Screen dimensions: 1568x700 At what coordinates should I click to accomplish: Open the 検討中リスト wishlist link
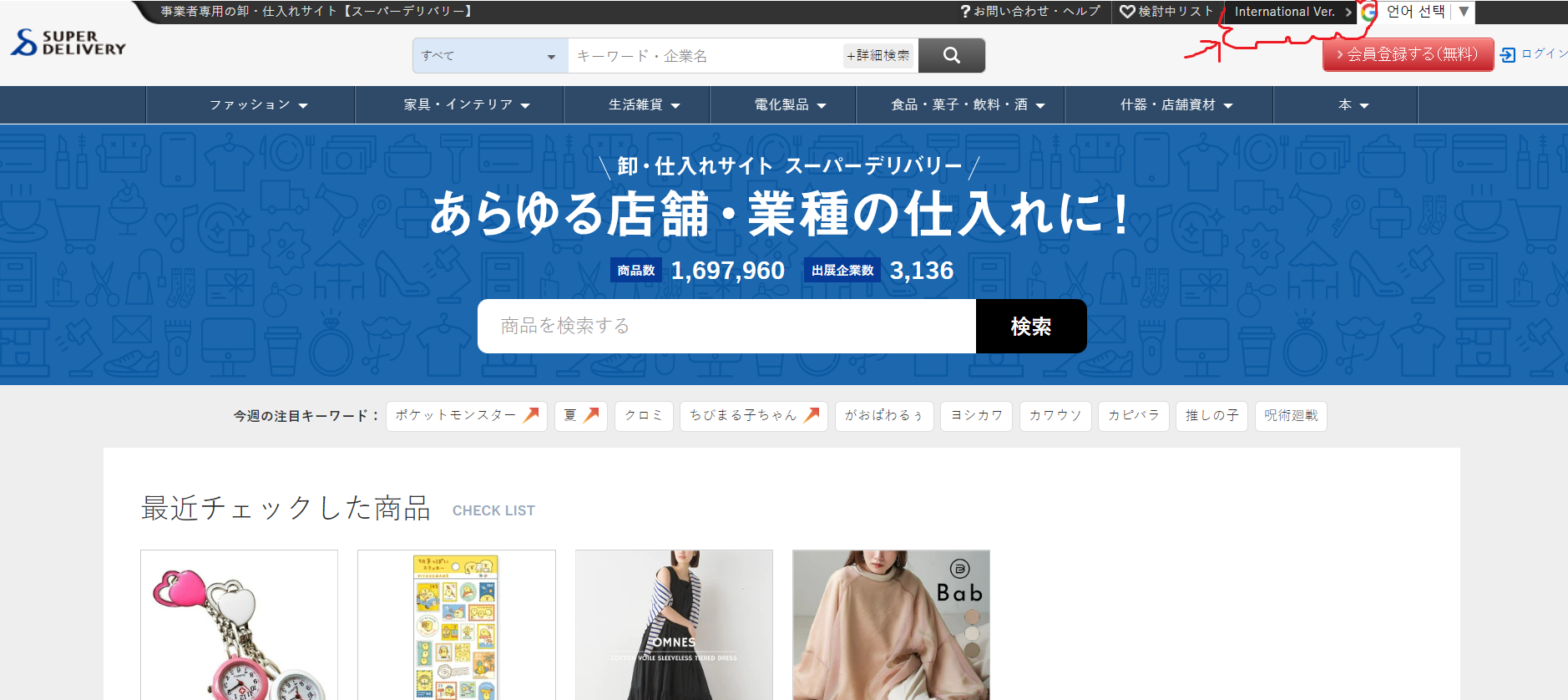point(1166,12)
